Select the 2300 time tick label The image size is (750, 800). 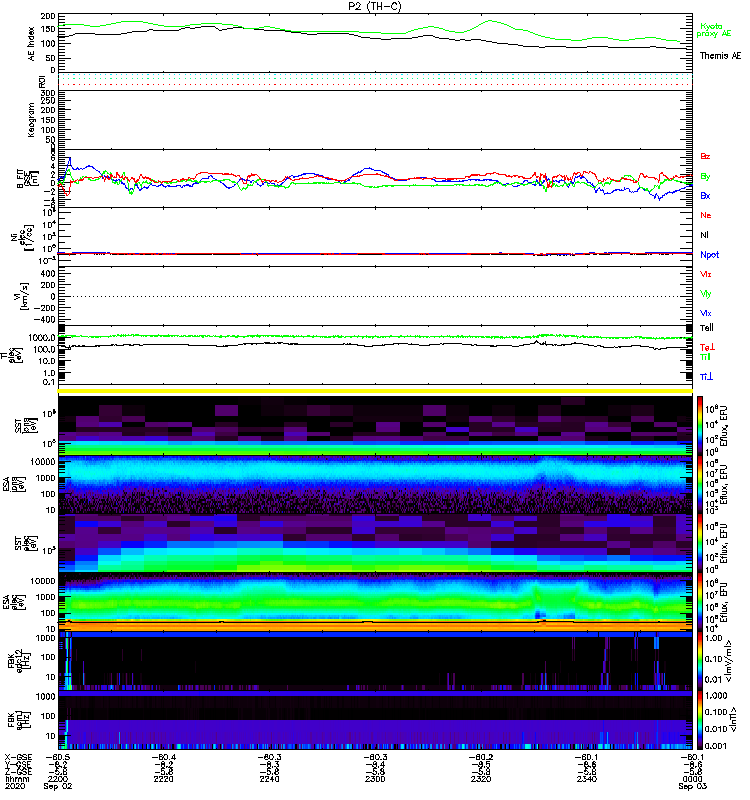(x=375, y=779)
